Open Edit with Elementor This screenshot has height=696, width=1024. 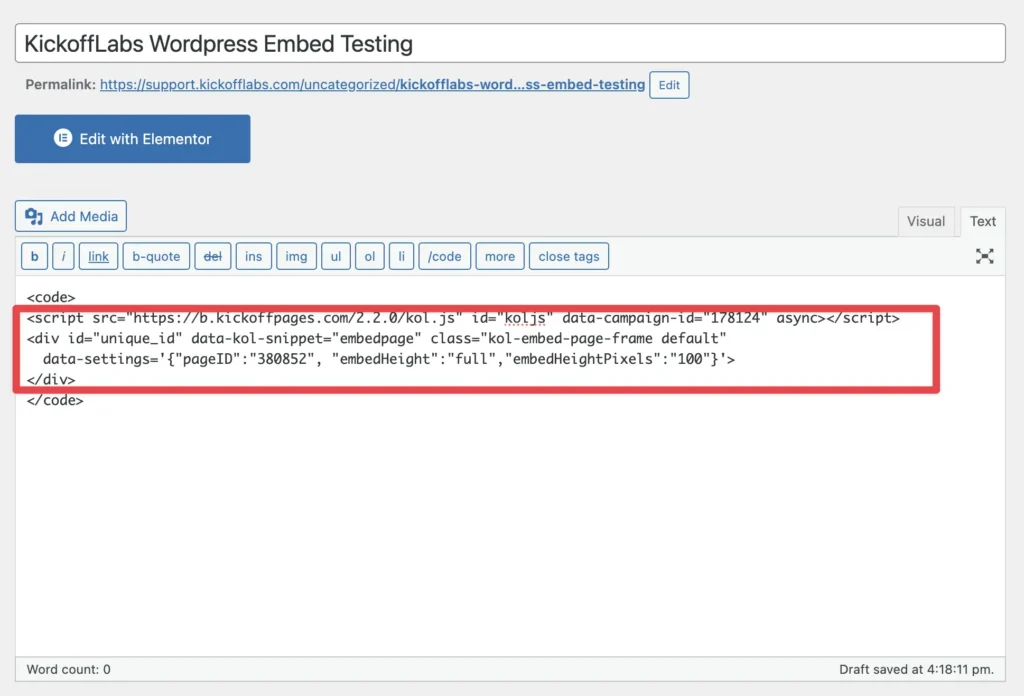[x=133, y=139]
